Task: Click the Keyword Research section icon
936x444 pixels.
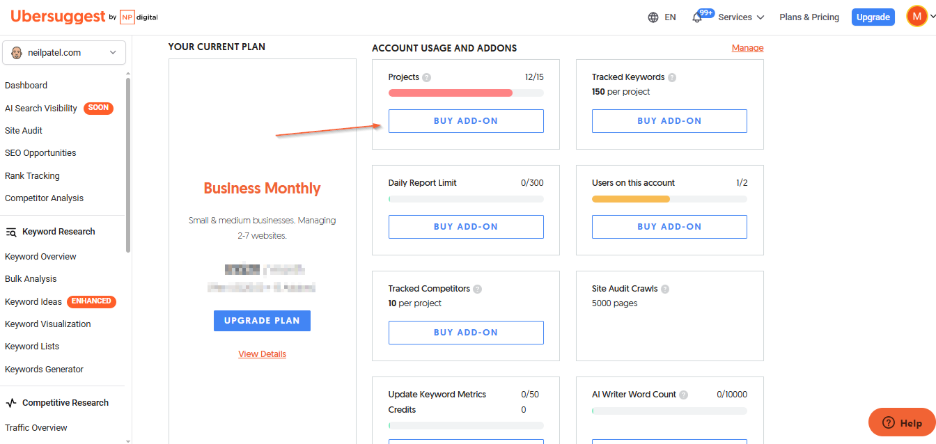Action: click(x=11, y=232)
